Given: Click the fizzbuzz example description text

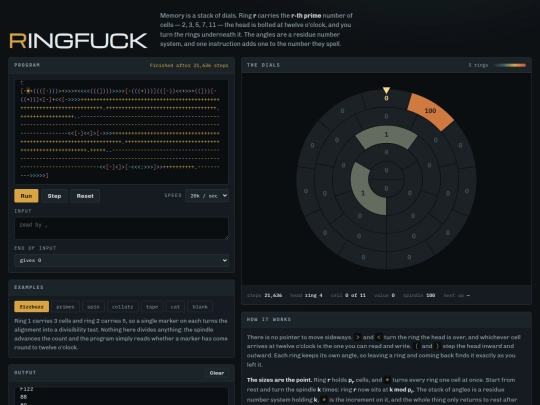Looking at the screenshot, I should pos(121,334).
